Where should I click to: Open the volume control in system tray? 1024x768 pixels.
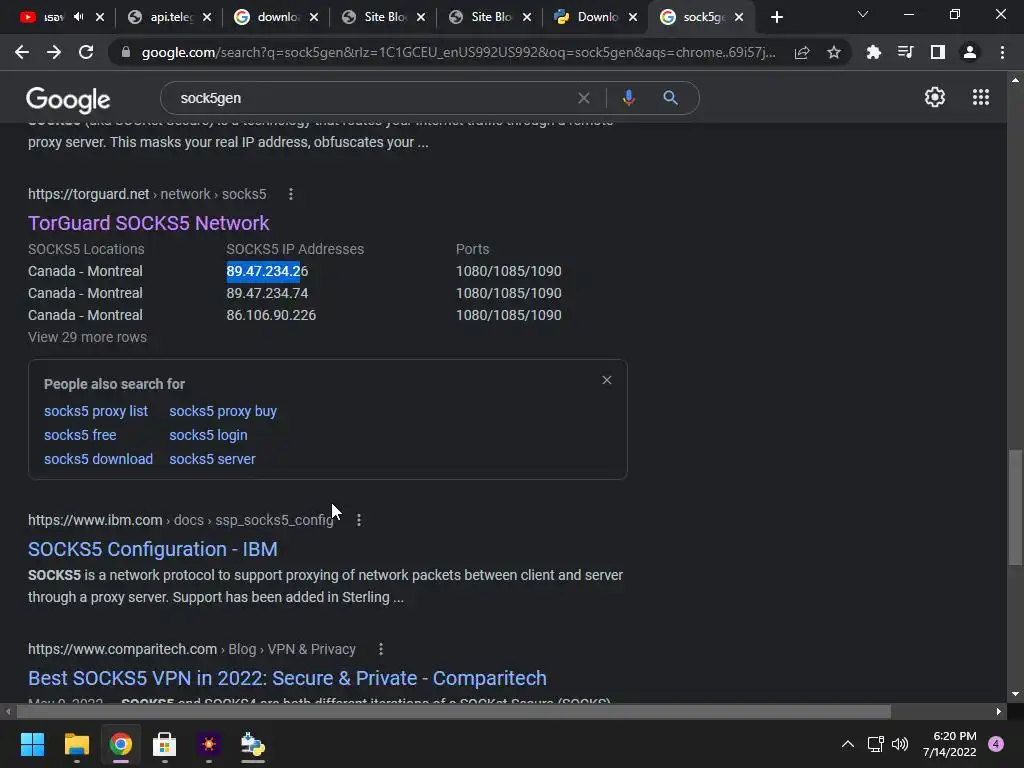point(900,744)
